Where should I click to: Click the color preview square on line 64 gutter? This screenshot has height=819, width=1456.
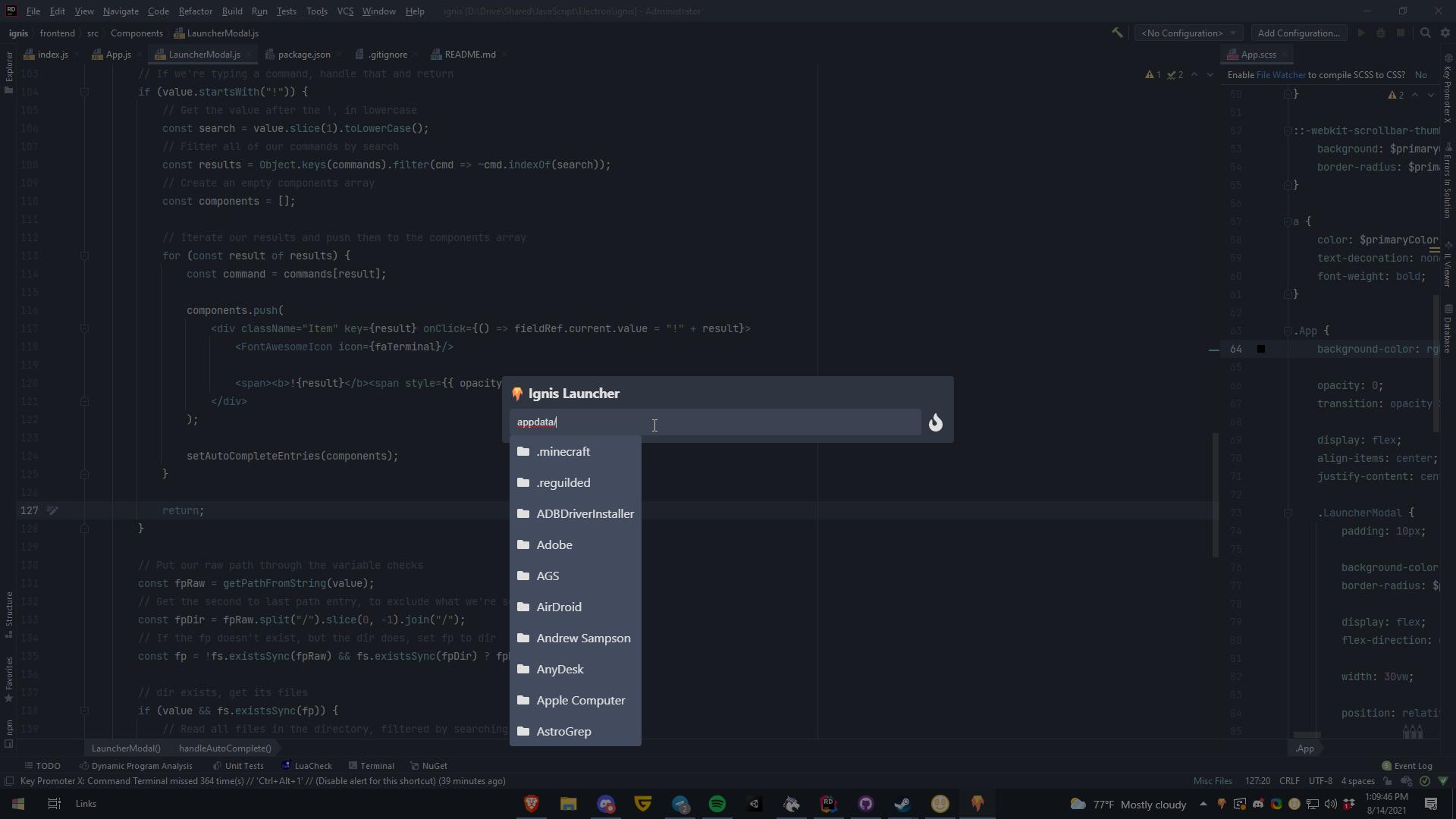pos(1261,349)
